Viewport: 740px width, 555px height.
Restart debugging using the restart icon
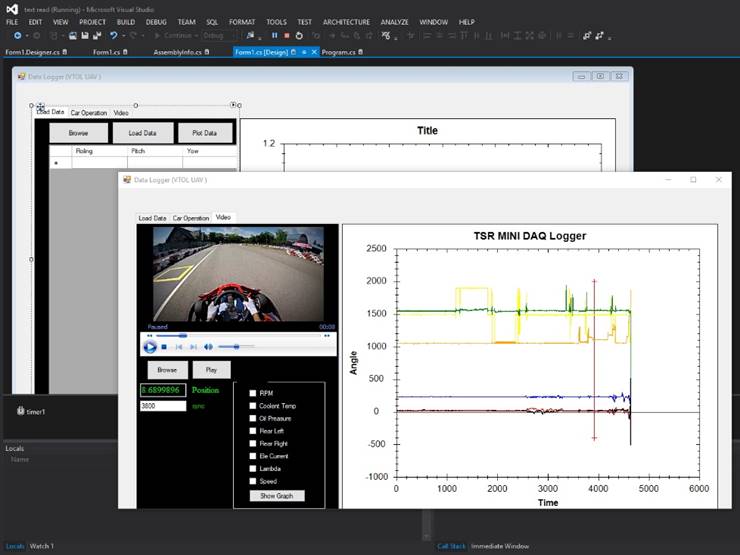pyautogui.click(x=298, y=35)
